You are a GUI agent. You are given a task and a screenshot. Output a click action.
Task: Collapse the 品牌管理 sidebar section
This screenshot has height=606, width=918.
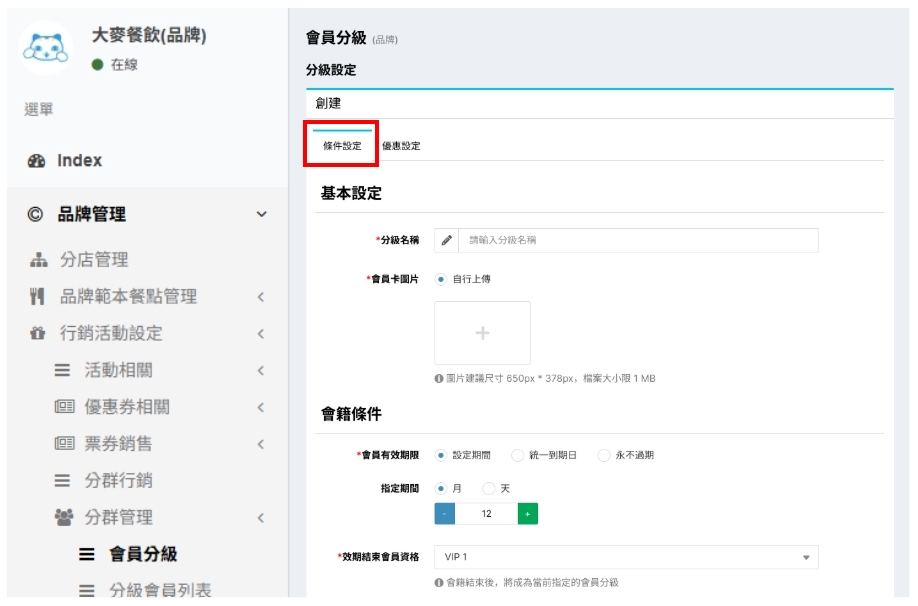coord(261,215)
